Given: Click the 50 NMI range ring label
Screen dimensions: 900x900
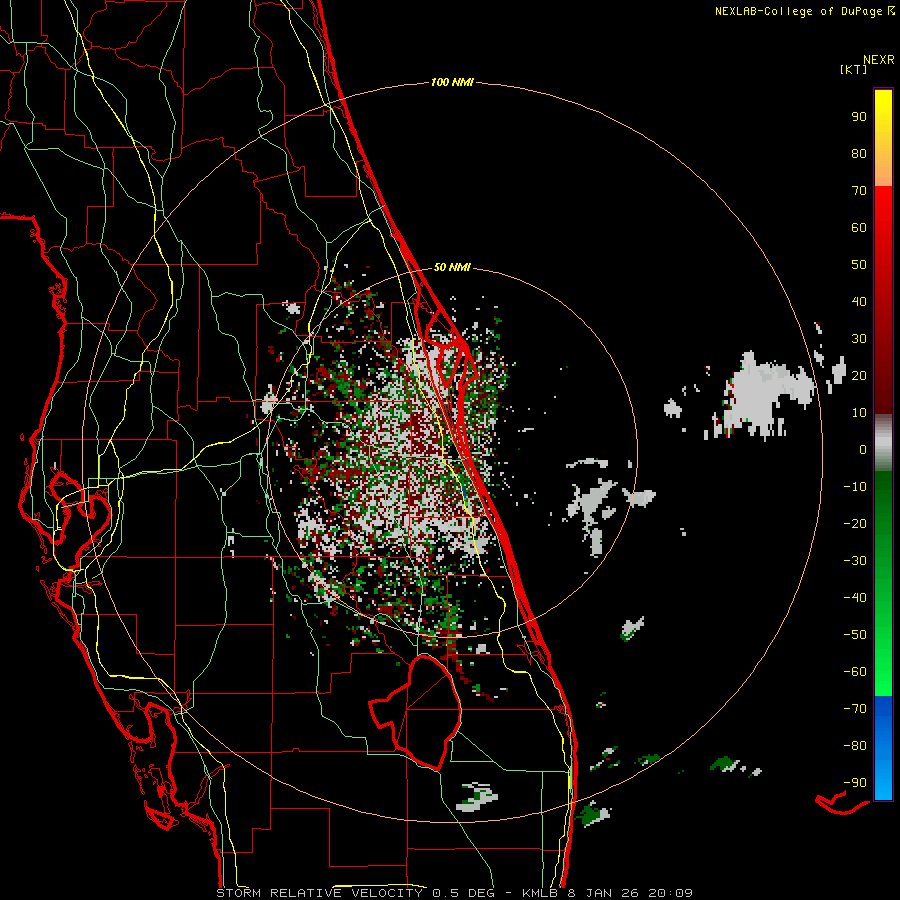Looking at the screenshot, I should (x=452, y=267).
